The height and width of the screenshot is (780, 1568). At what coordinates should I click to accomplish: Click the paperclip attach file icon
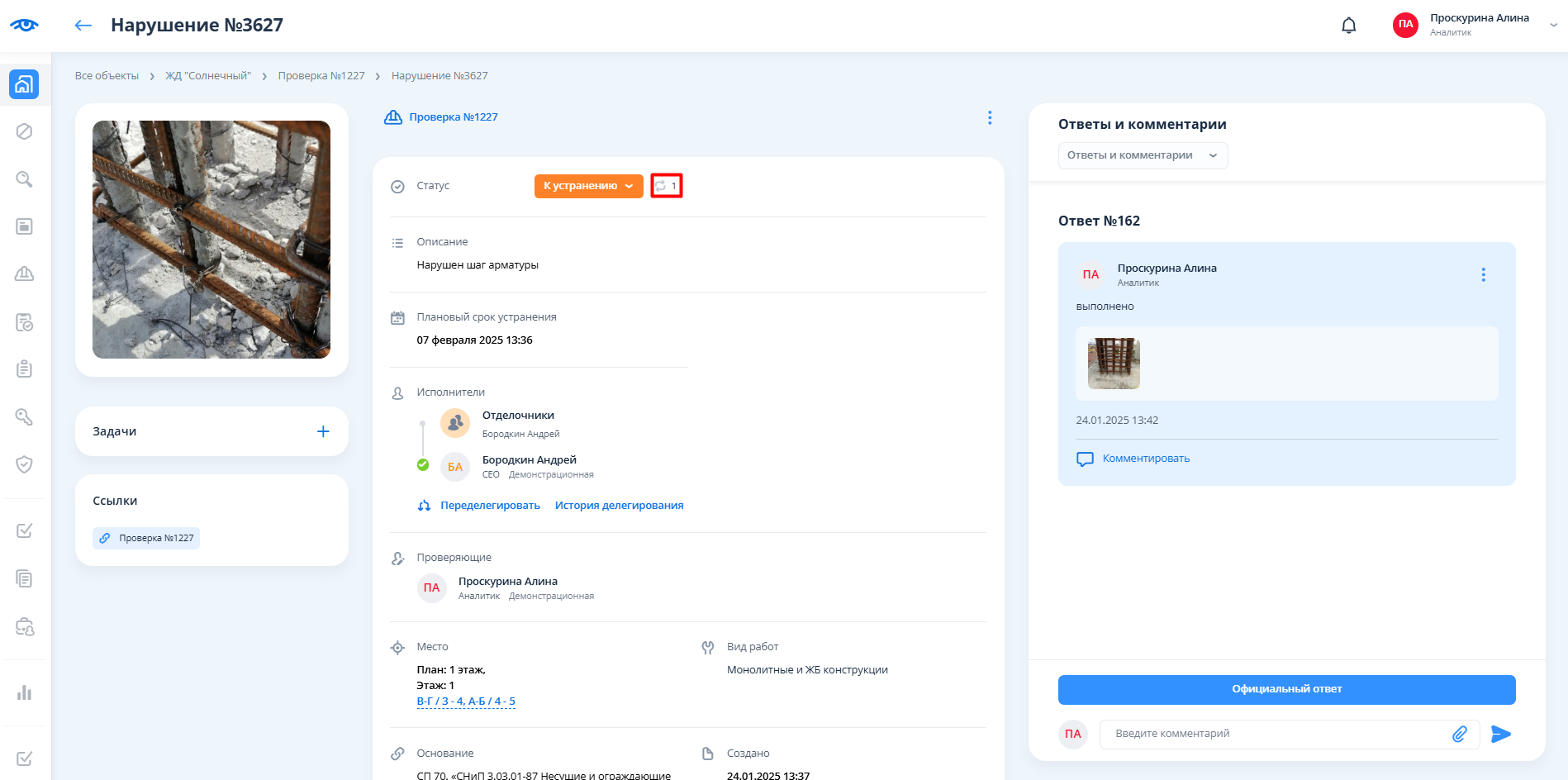point(1460,734)
